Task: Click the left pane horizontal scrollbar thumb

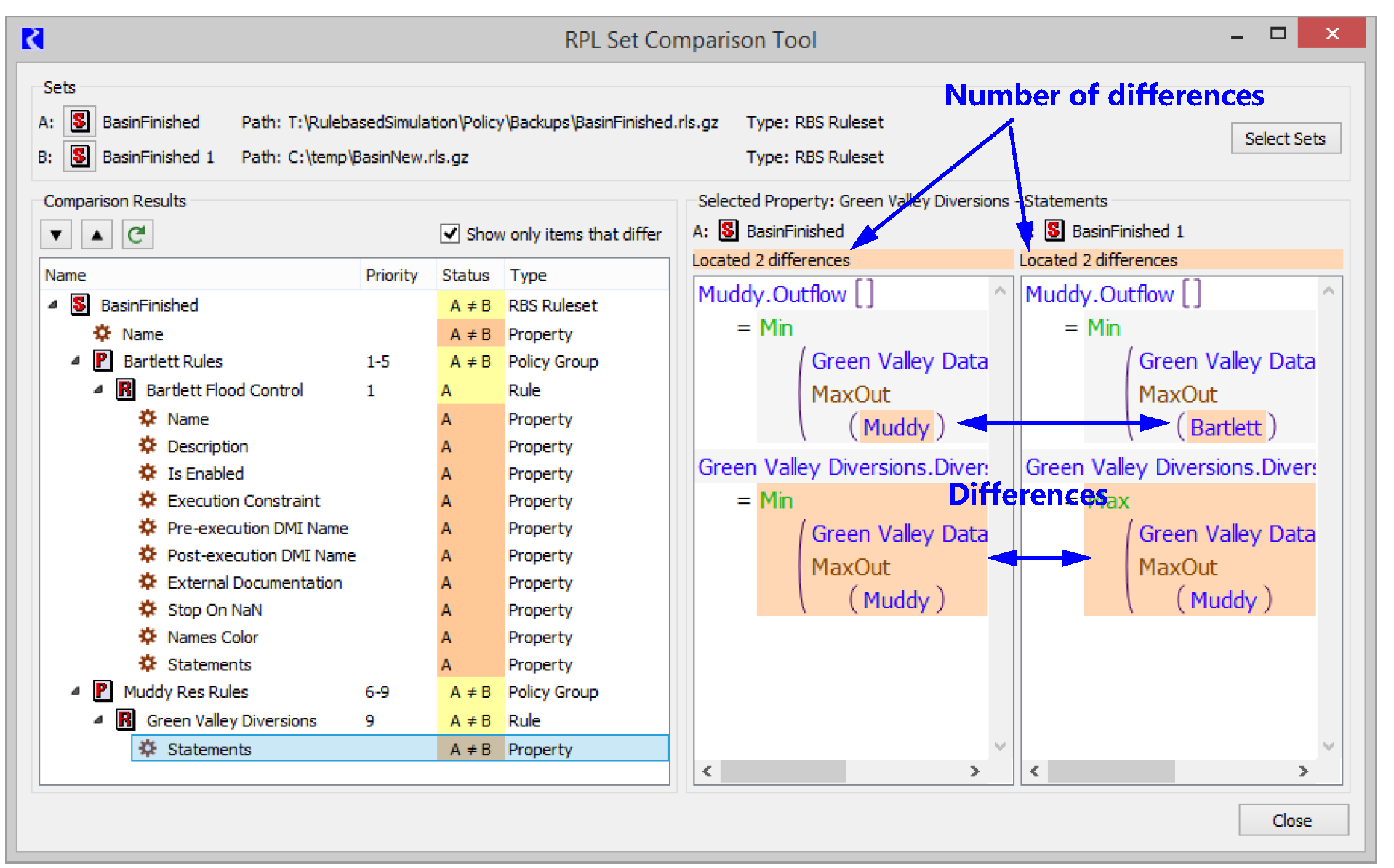Action: click(x=782, y=771)
